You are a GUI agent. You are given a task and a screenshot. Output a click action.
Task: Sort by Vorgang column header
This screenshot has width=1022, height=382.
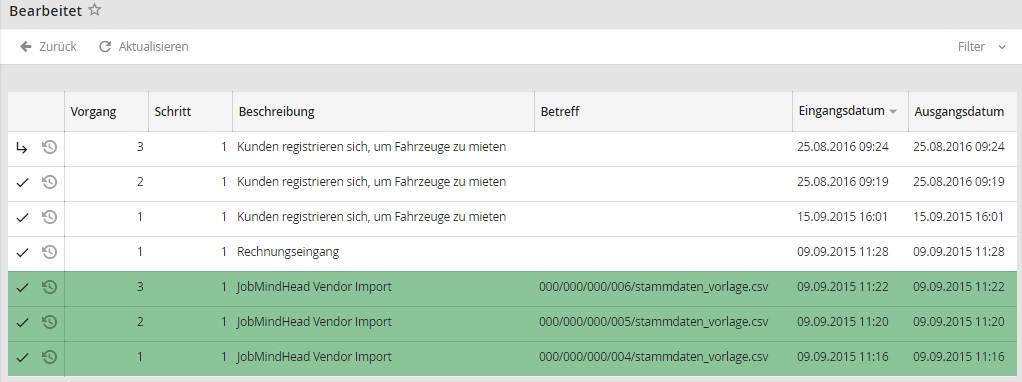click(x=93, y=111)
